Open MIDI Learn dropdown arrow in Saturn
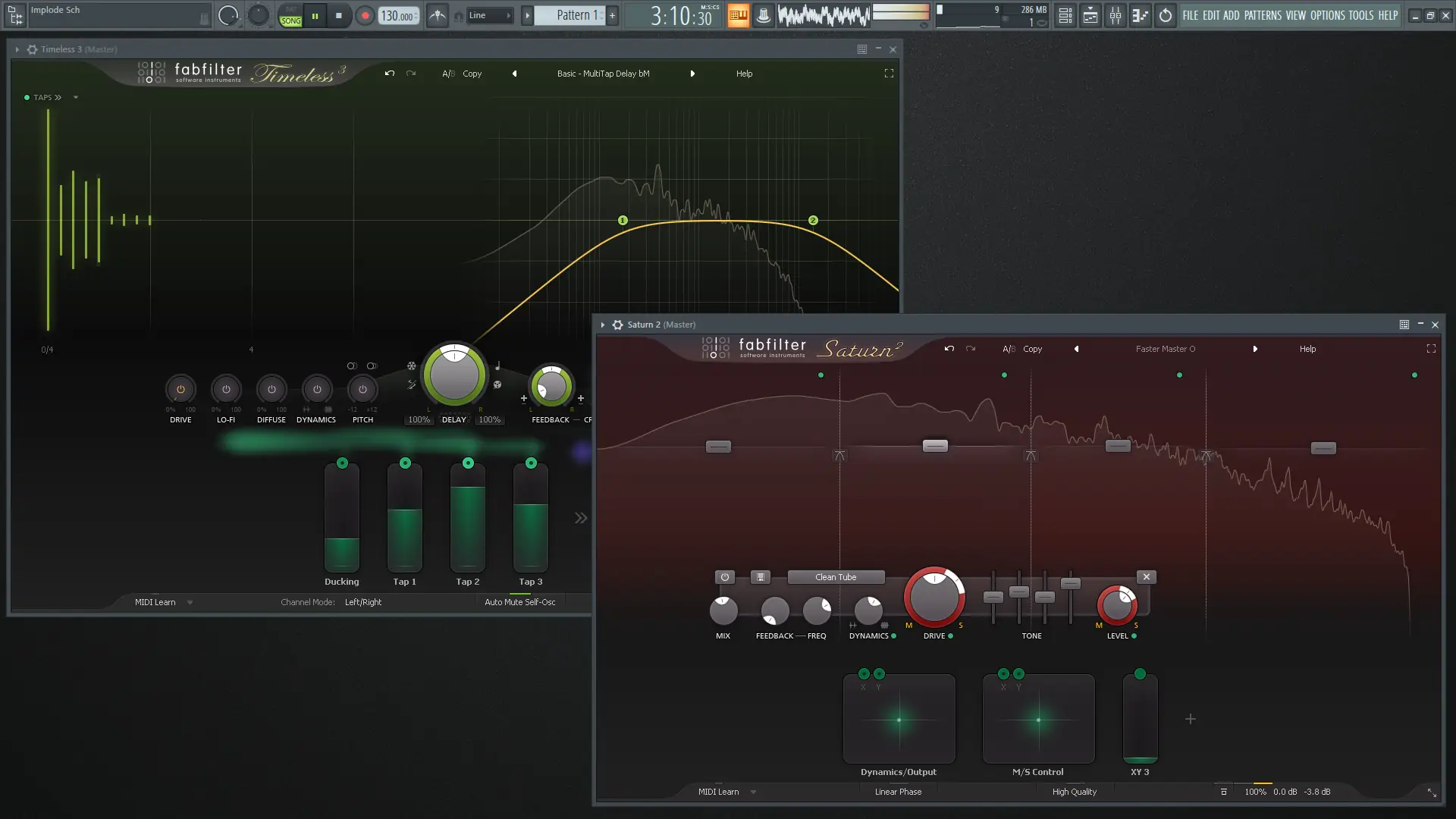 tap(753, 792)
